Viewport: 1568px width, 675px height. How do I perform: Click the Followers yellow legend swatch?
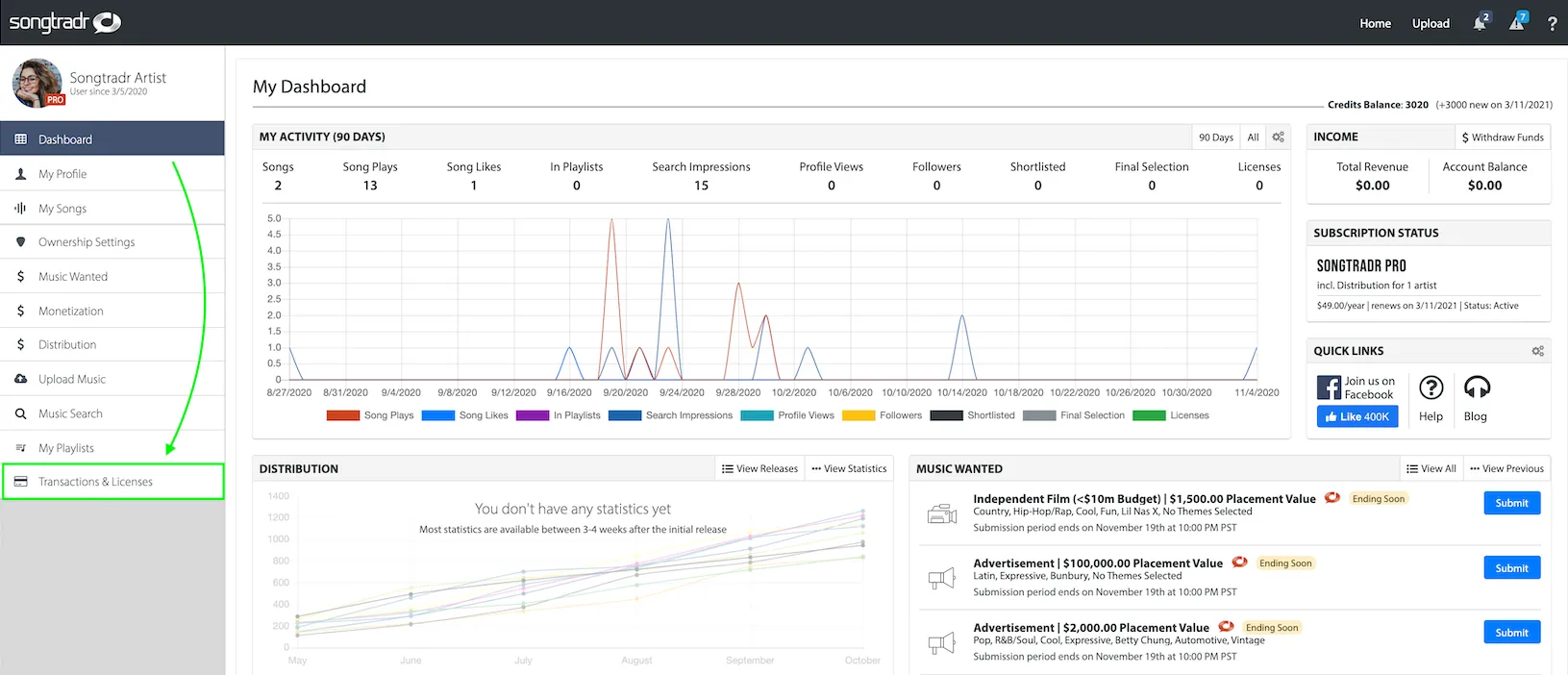[858, 415]
